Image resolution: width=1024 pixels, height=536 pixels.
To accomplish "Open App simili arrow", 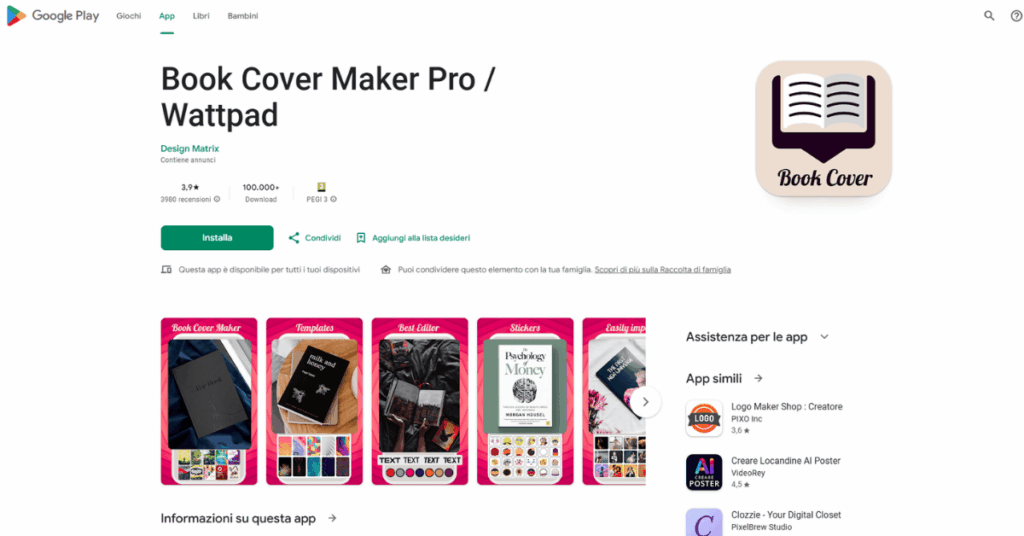I will pyautogui.click(x=758, y=378).
